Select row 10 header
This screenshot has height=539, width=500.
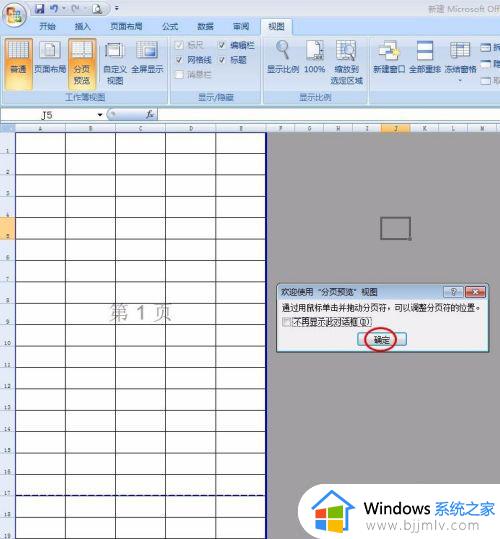point(8,336)
